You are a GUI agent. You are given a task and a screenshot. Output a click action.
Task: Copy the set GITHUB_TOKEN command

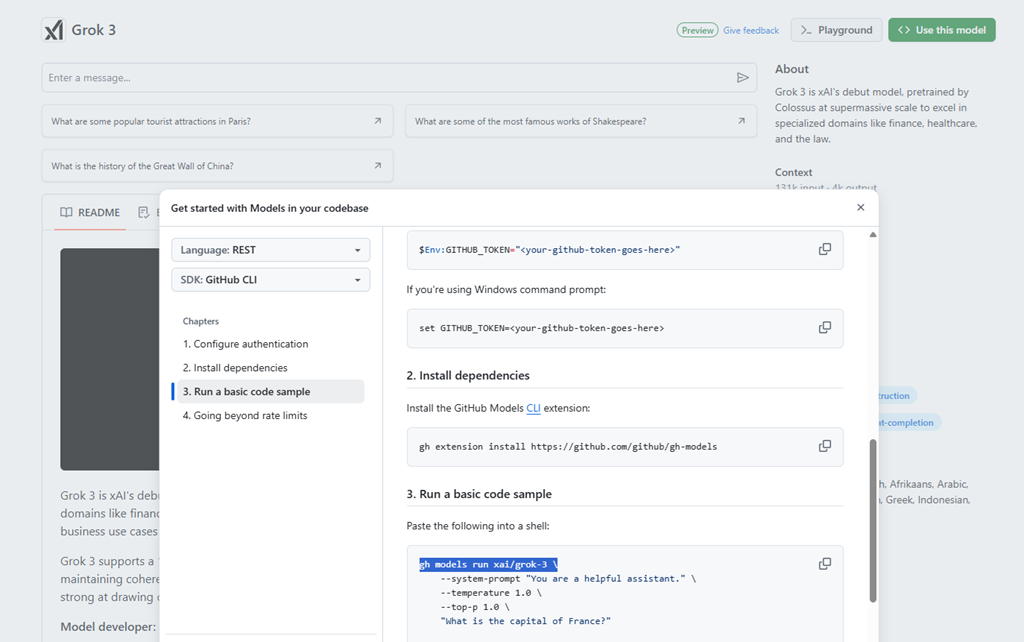click(824, 327)
